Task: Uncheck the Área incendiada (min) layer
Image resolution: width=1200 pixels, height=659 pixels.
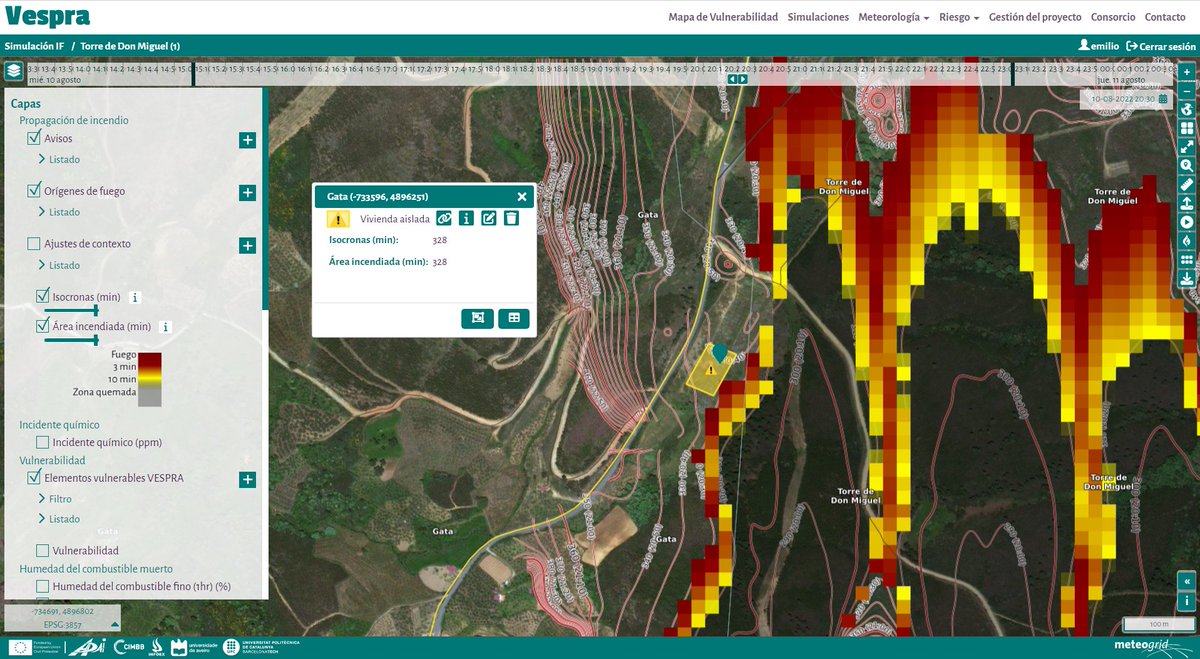Action: [43, 325]
